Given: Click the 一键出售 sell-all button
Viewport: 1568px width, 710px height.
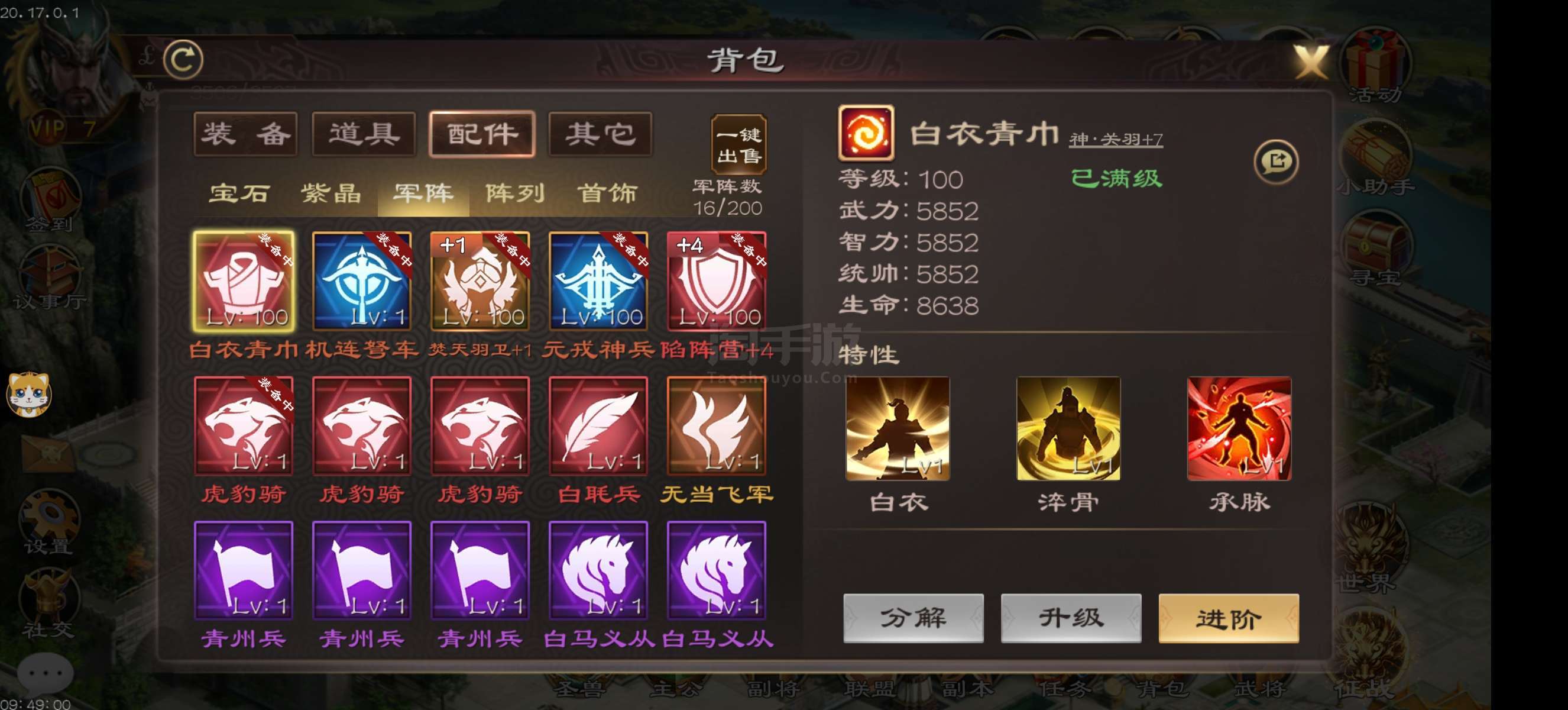Looking at the screenshot, I should click(x=738, y=145).
